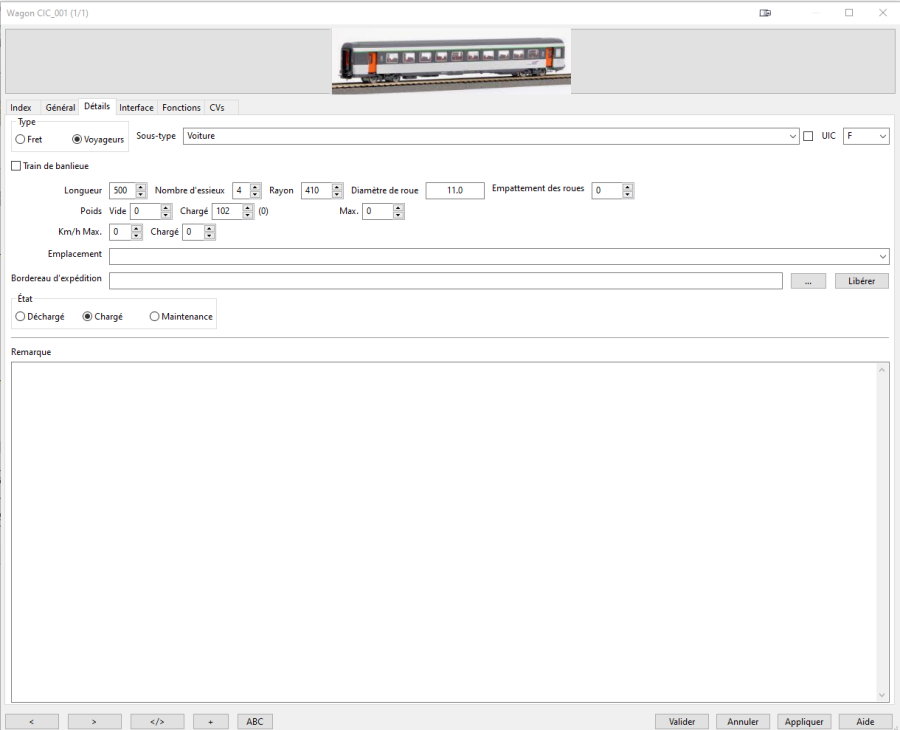The width and height of the screenshot is (900, 730).
Task: Expand the Emplacement dropdown
Action: (882, 256)
